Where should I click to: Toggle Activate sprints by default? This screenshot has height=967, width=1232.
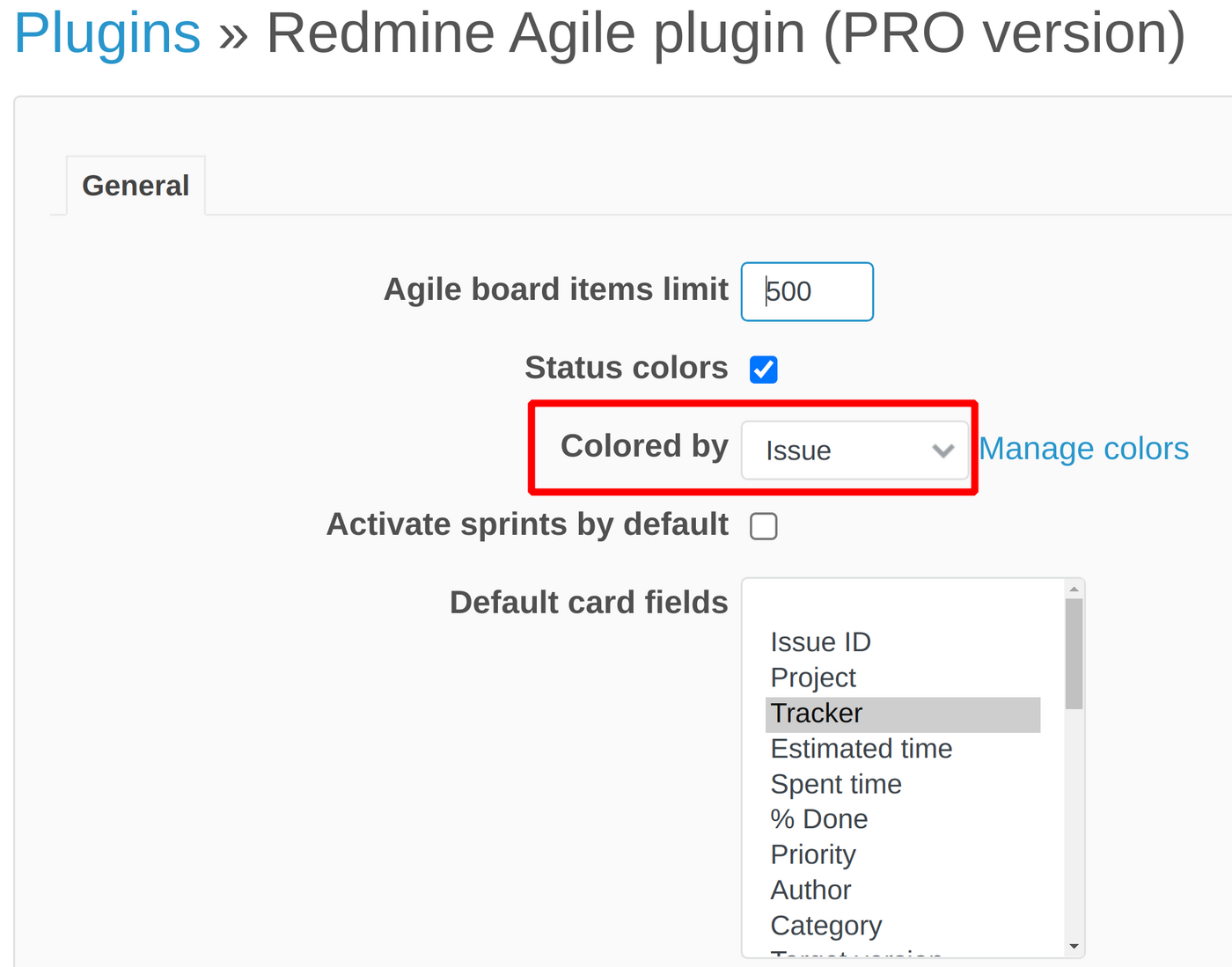pyautogui.click(x=763, y=525)
